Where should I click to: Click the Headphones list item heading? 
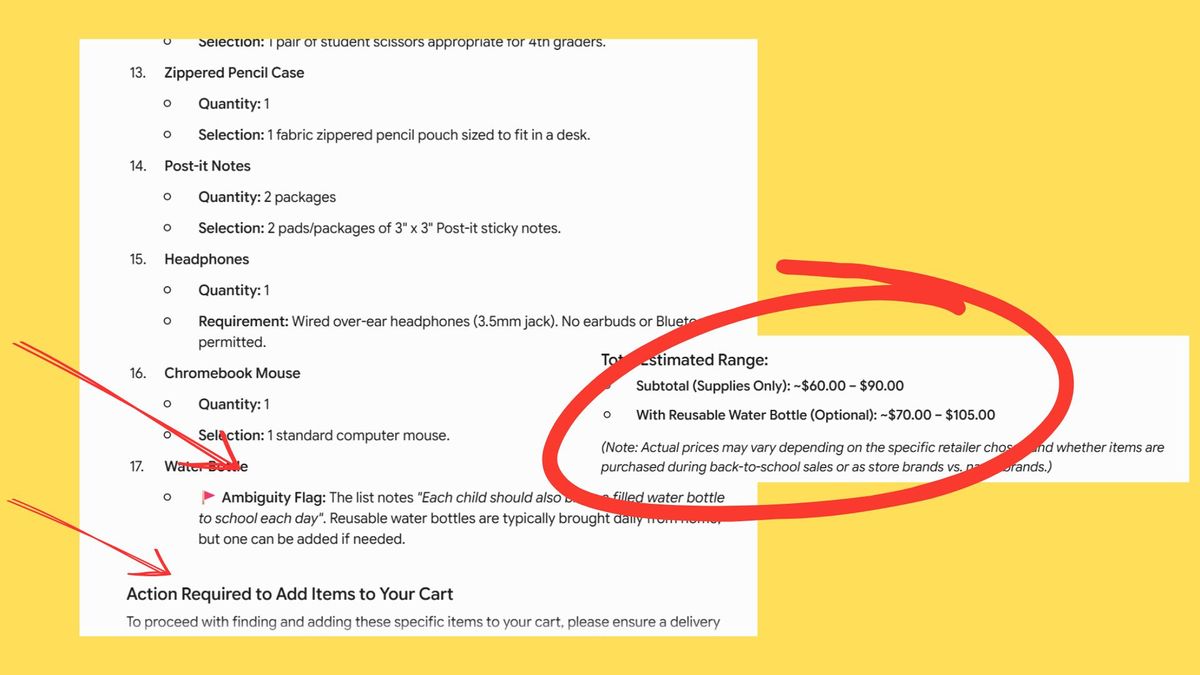[206, 259]
